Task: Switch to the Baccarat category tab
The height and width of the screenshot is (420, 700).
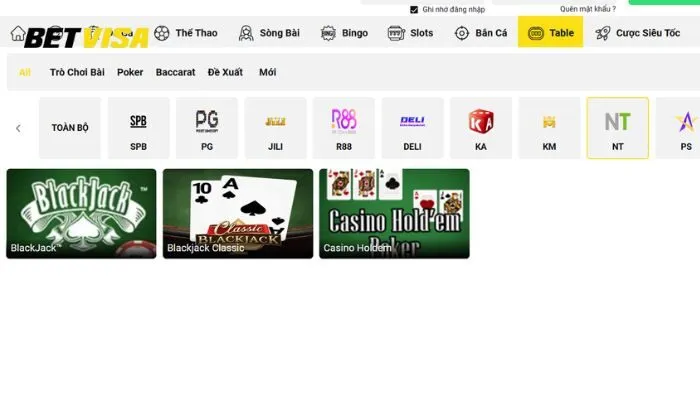Action: click(x=175, y=72)
